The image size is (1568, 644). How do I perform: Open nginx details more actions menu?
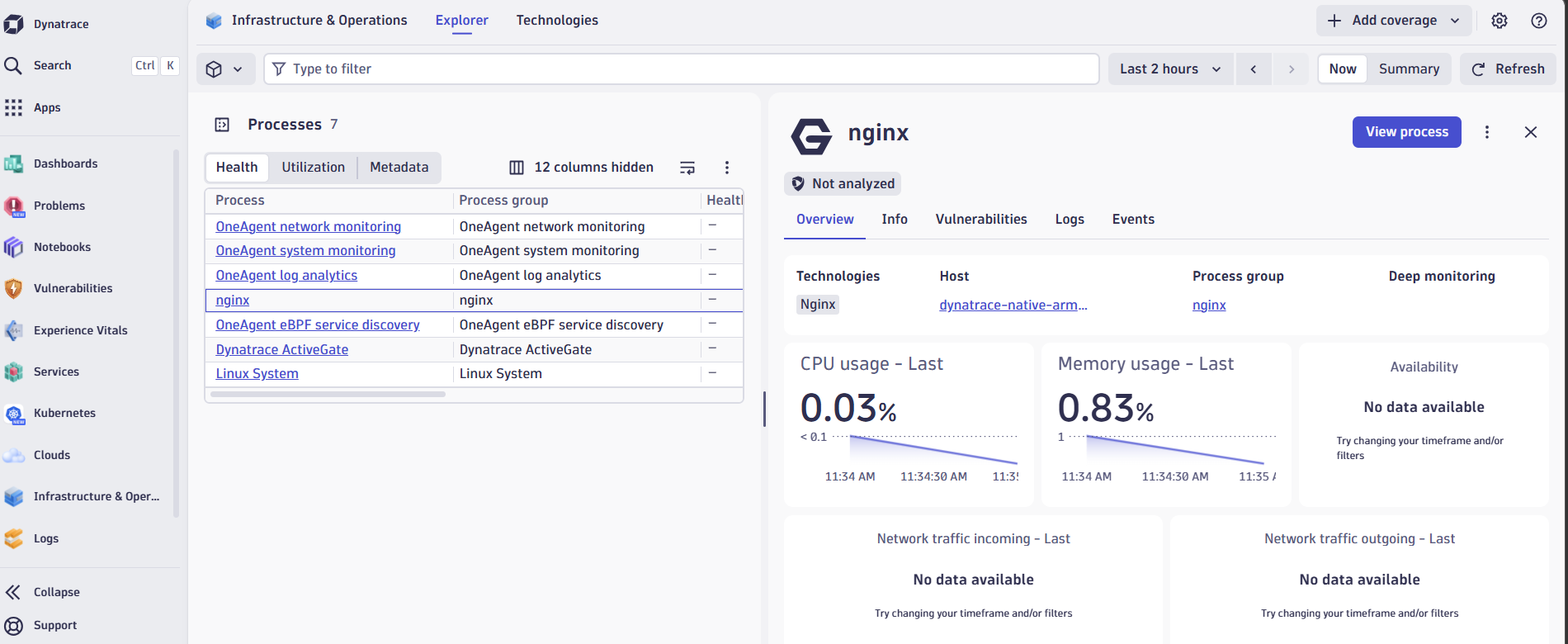(1487, 132)
